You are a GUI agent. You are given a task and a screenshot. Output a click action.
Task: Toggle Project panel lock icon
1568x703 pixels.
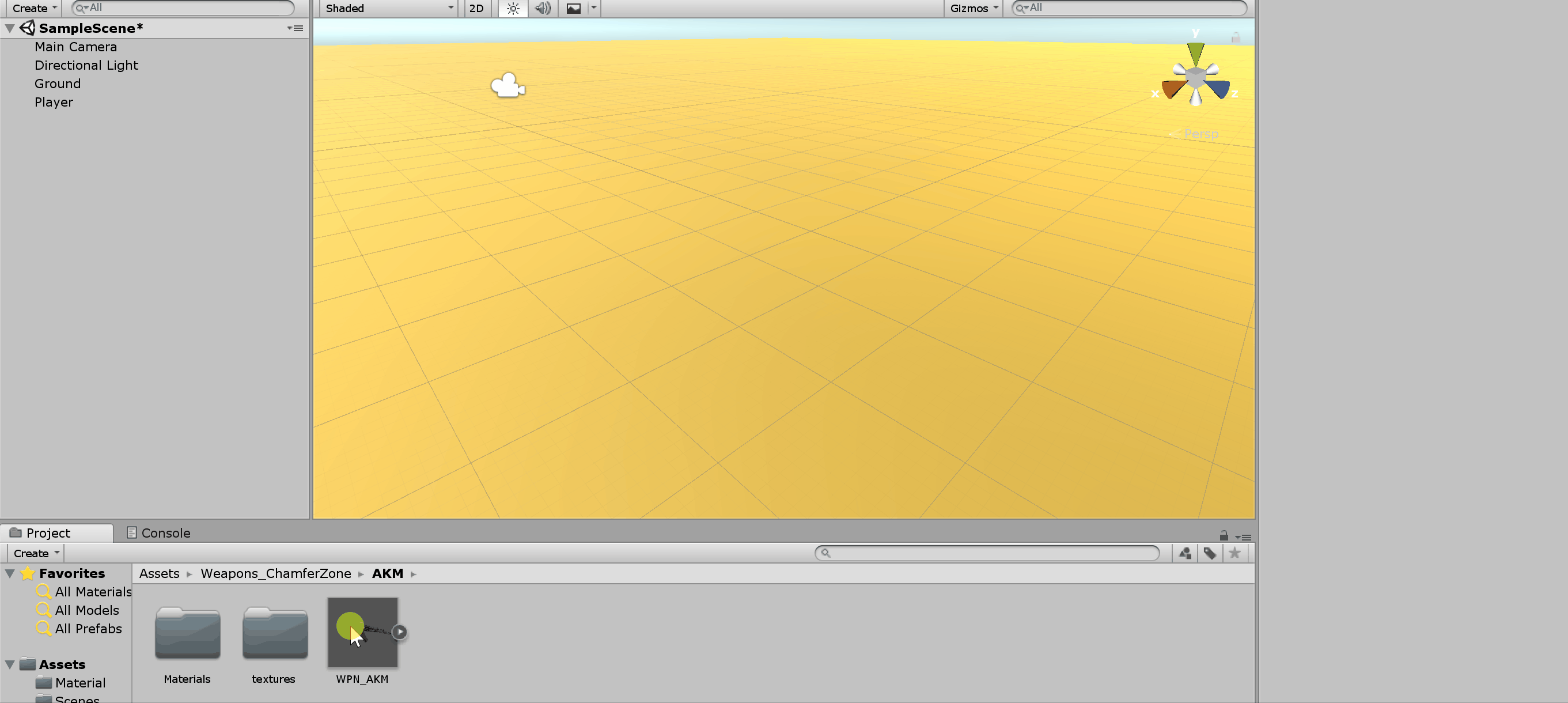click(1224, 536)
